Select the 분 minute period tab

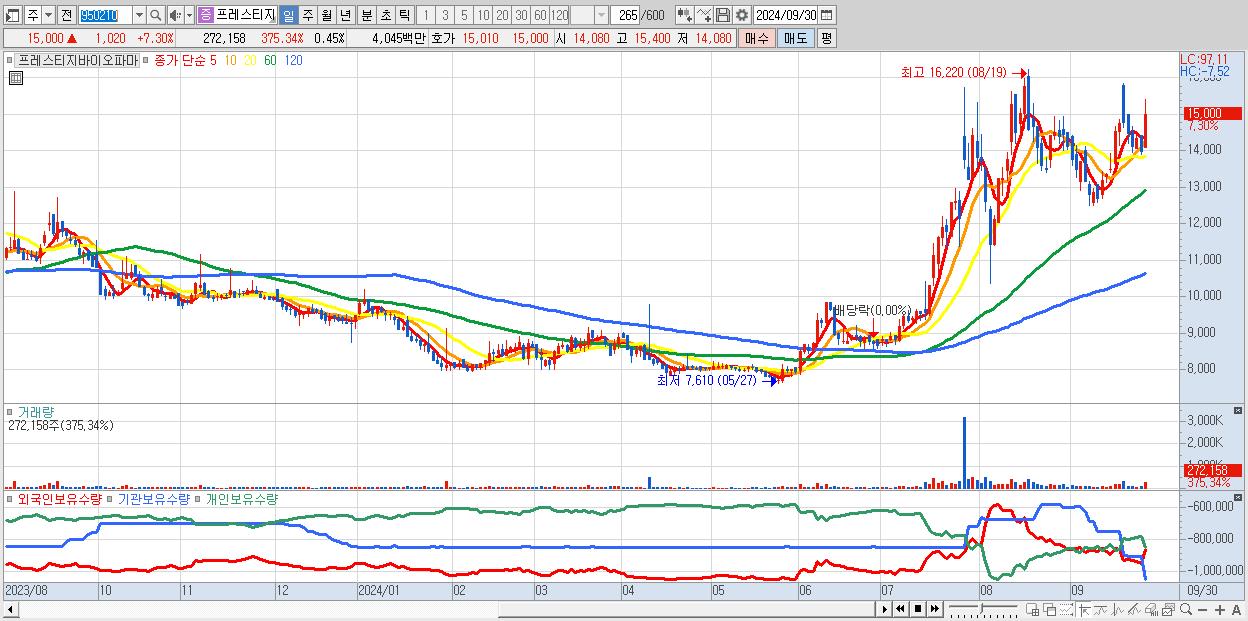366,15
